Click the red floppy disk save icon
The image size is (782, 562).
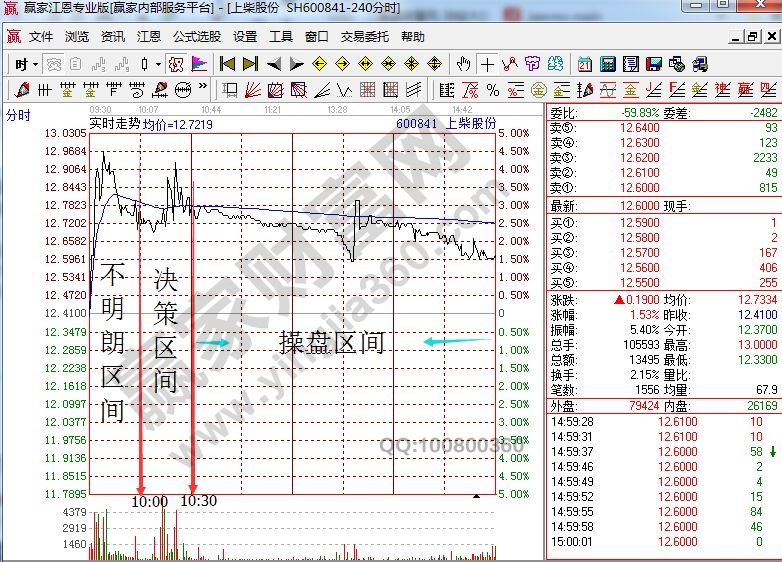click(x=655, y=64)
